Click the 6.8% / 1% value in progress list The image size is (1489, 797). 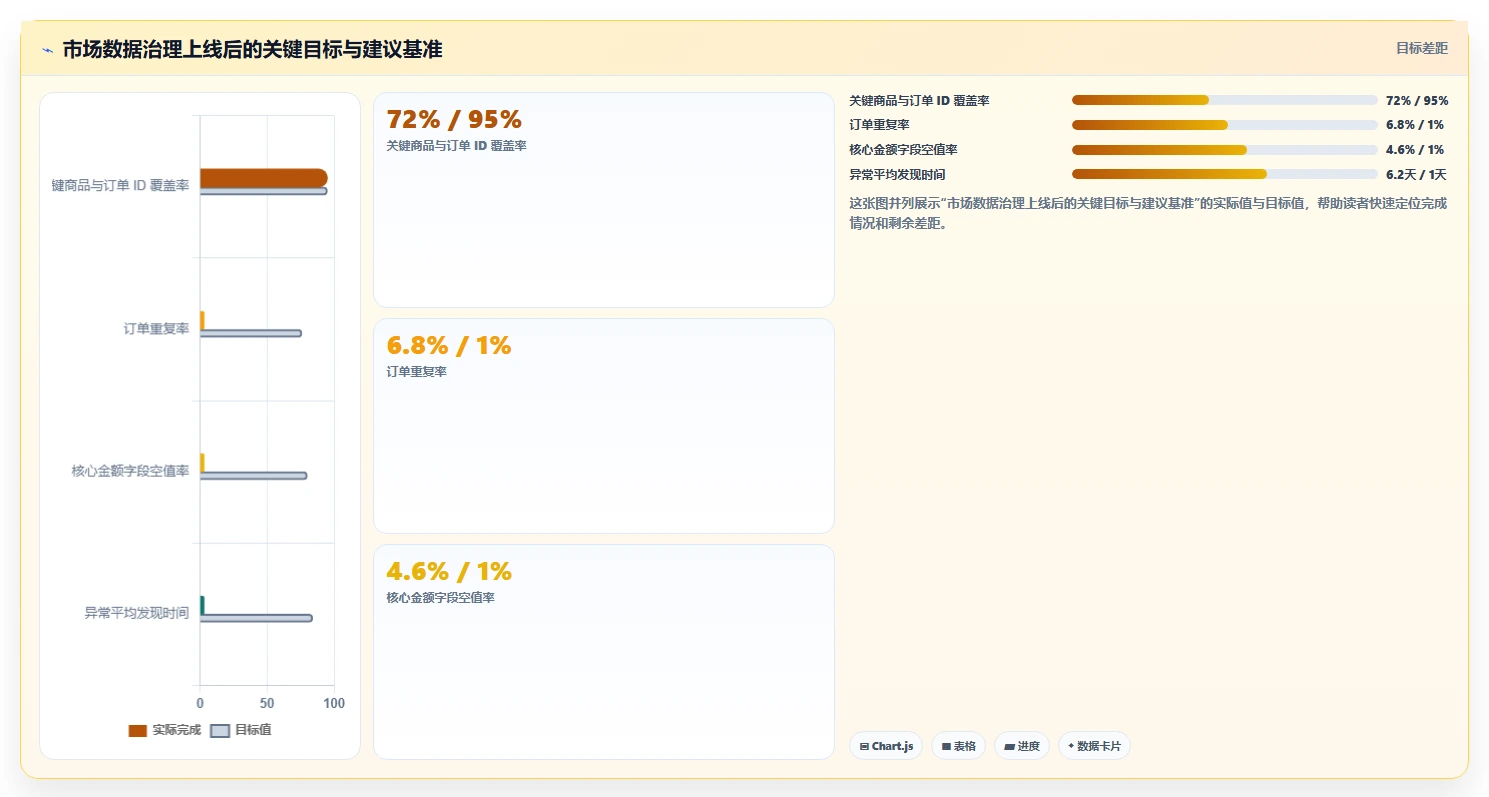click(x=1415, y=125)
